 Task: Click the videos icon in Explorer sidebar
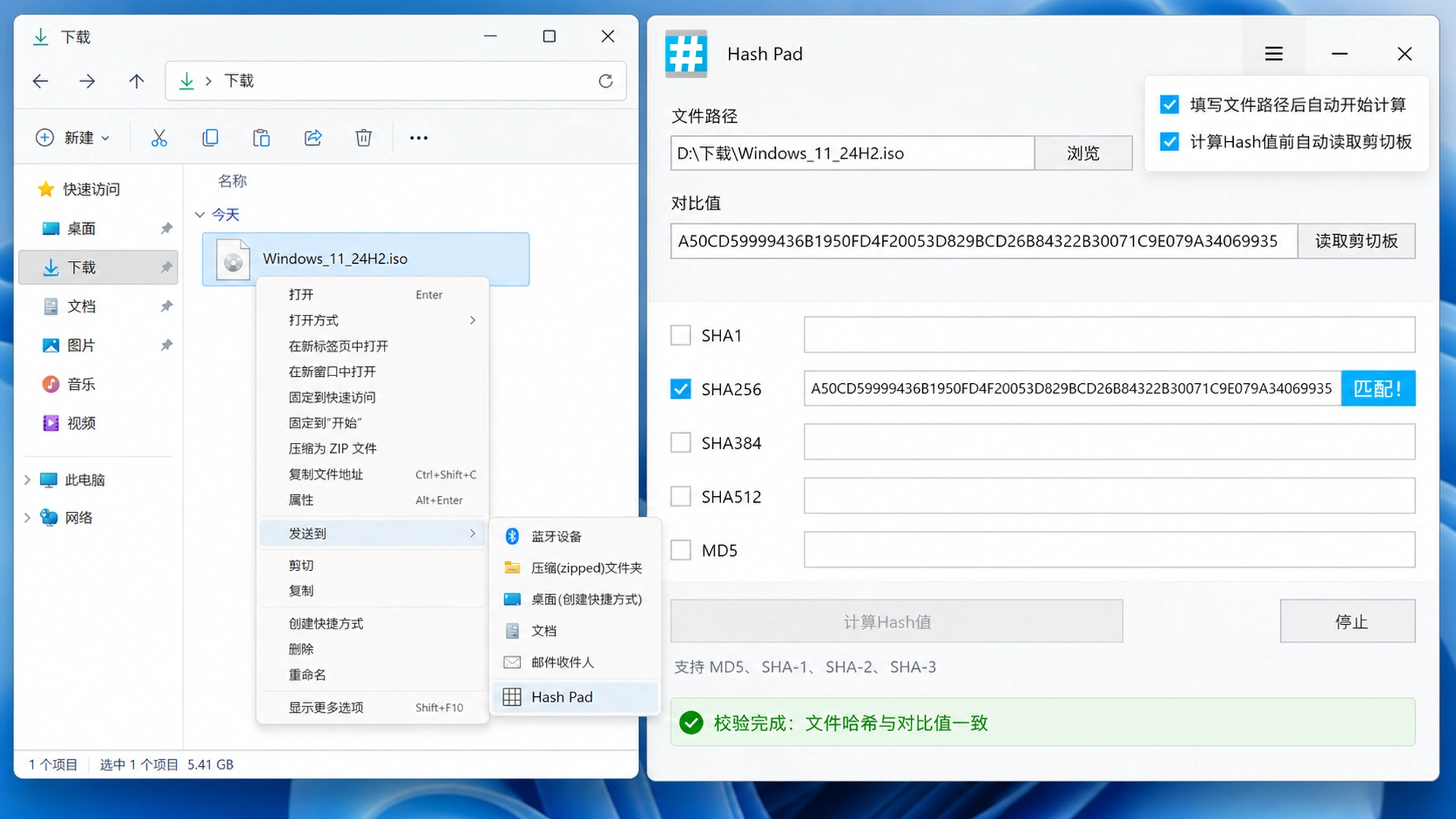(51, 423)
